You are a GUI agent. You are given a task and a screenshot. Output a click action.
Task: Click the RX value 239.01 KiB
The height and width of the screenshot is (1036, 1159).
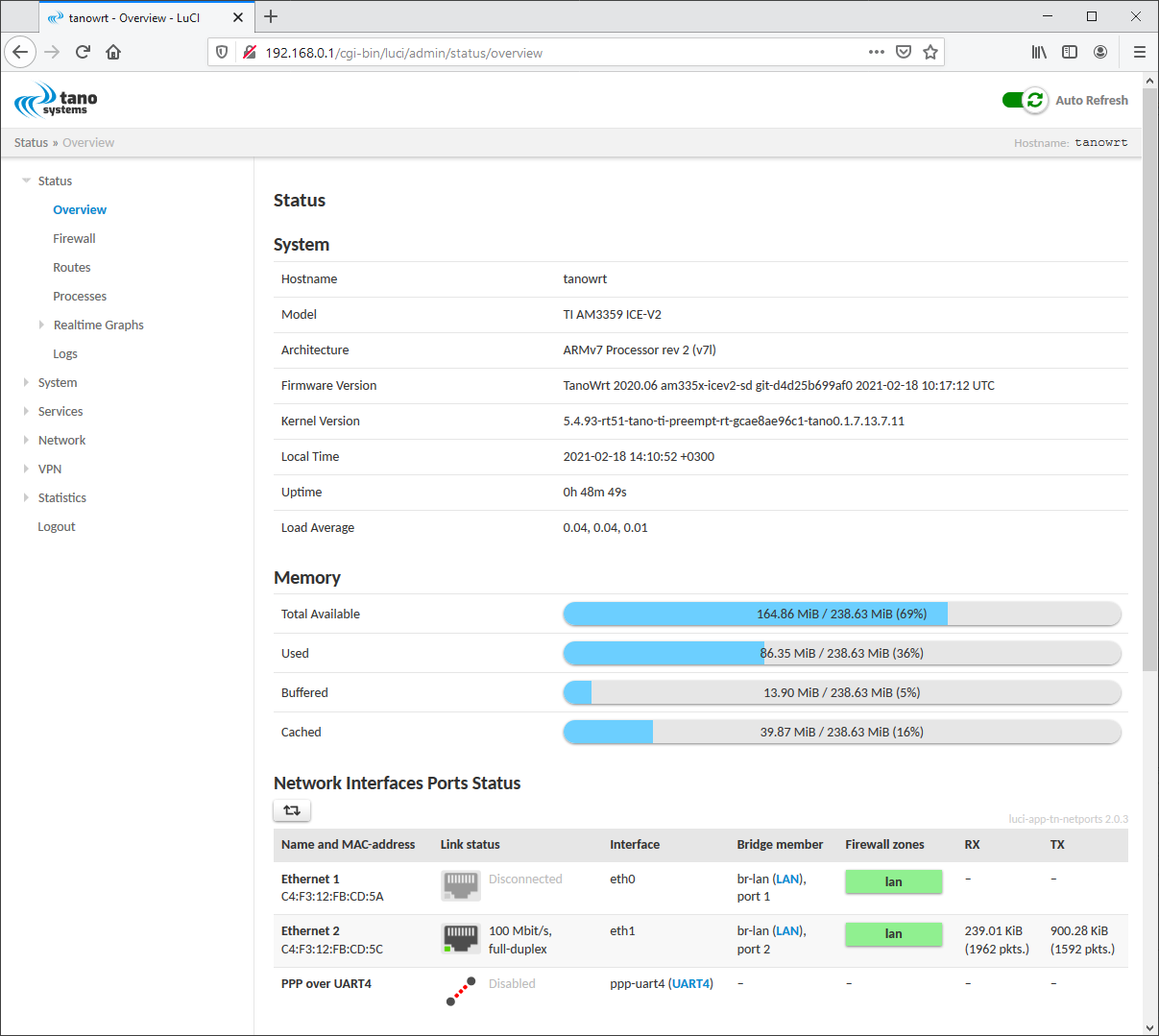994,930
